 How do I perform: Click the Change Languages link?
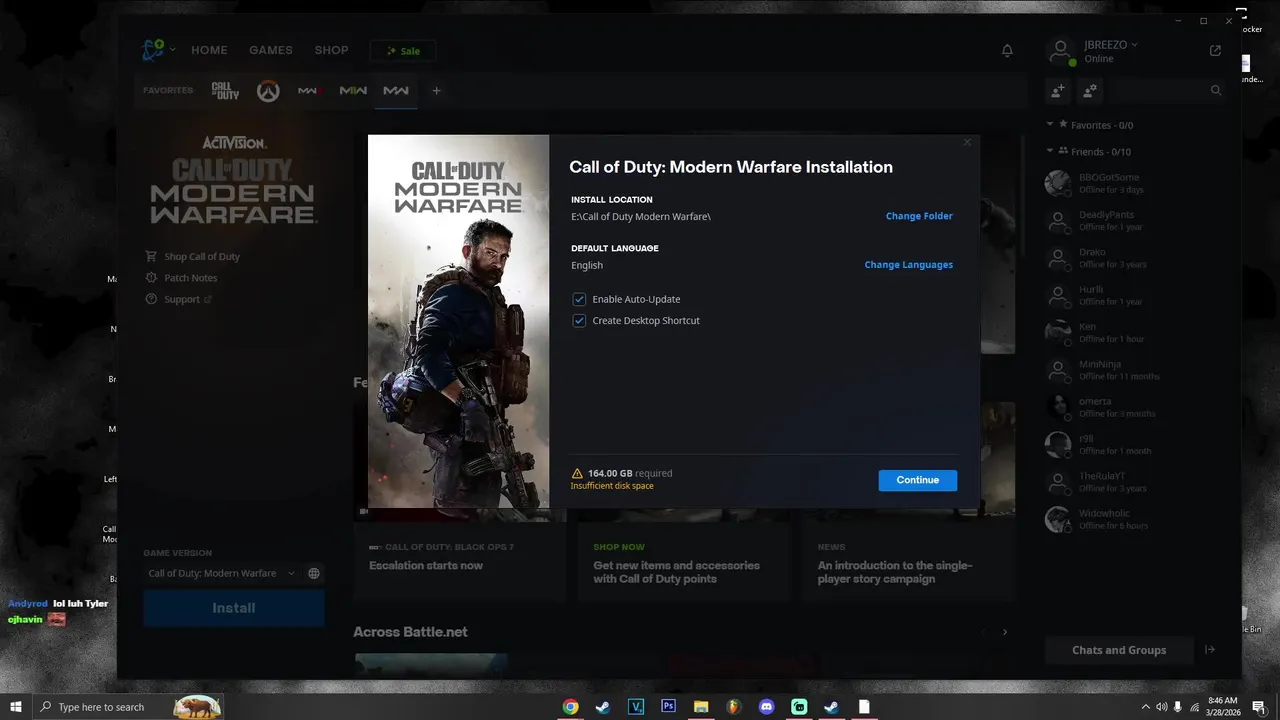pyautogui.click(x=909, y=265)
